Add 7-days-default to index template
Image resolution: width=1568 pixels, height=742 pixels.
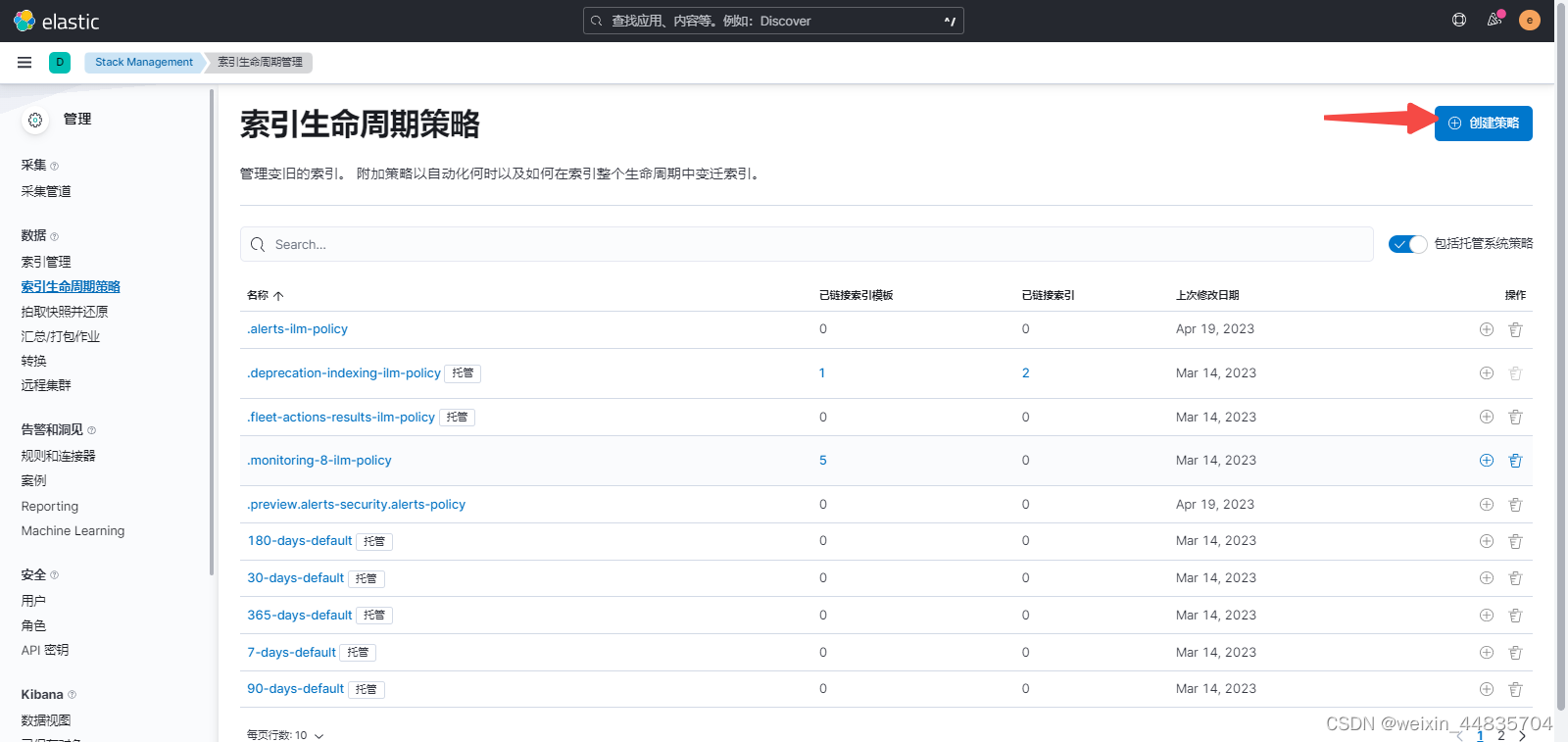tap(1487, 653)
